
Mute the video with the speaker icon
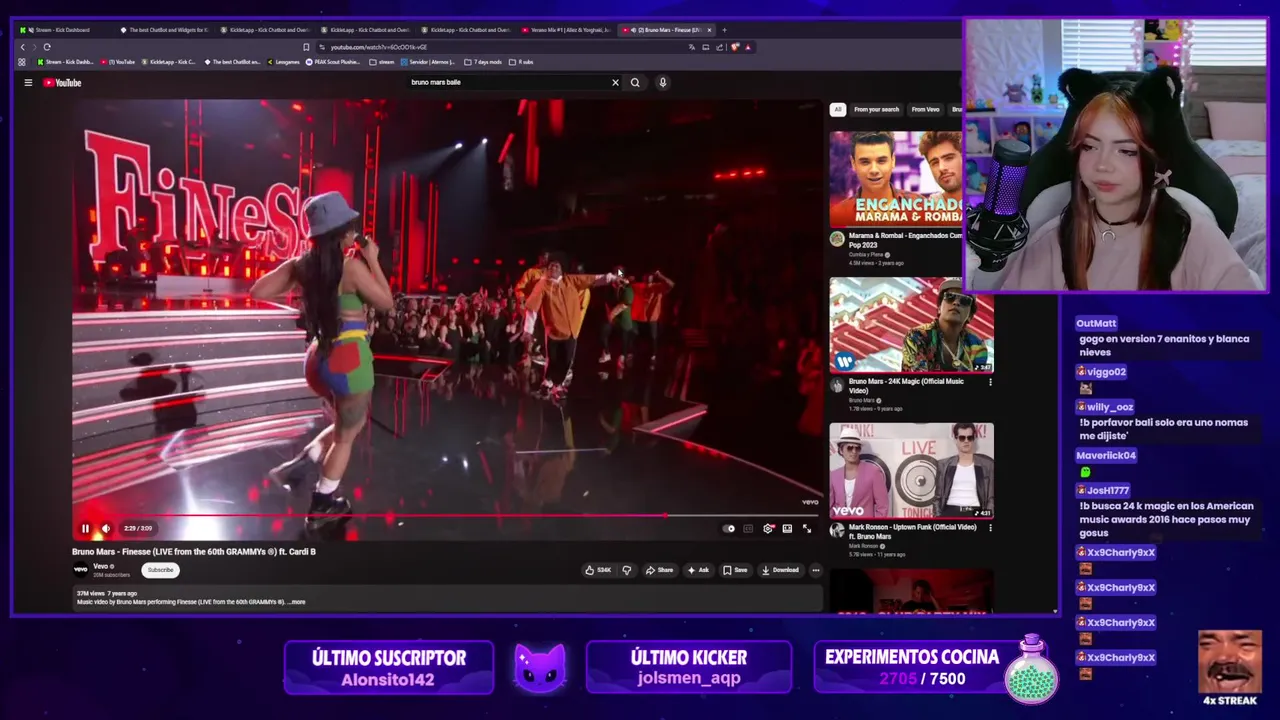[x=106, y=528]
